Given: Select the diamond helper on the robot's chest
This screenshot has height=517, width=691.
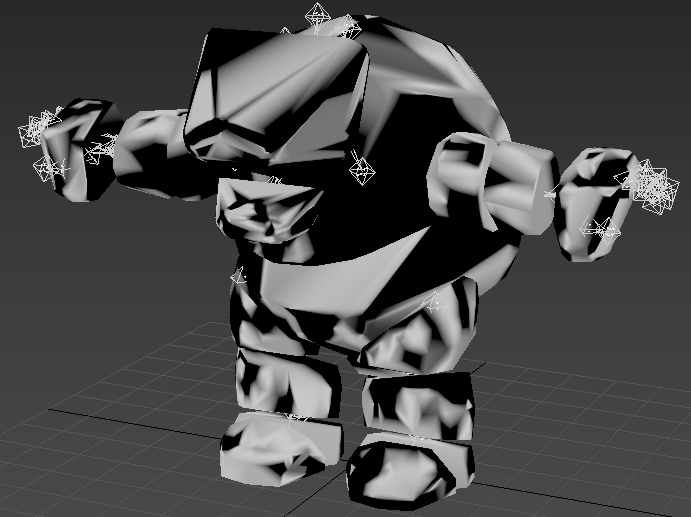Looking at the screenshot, I should tap(362, 171).
